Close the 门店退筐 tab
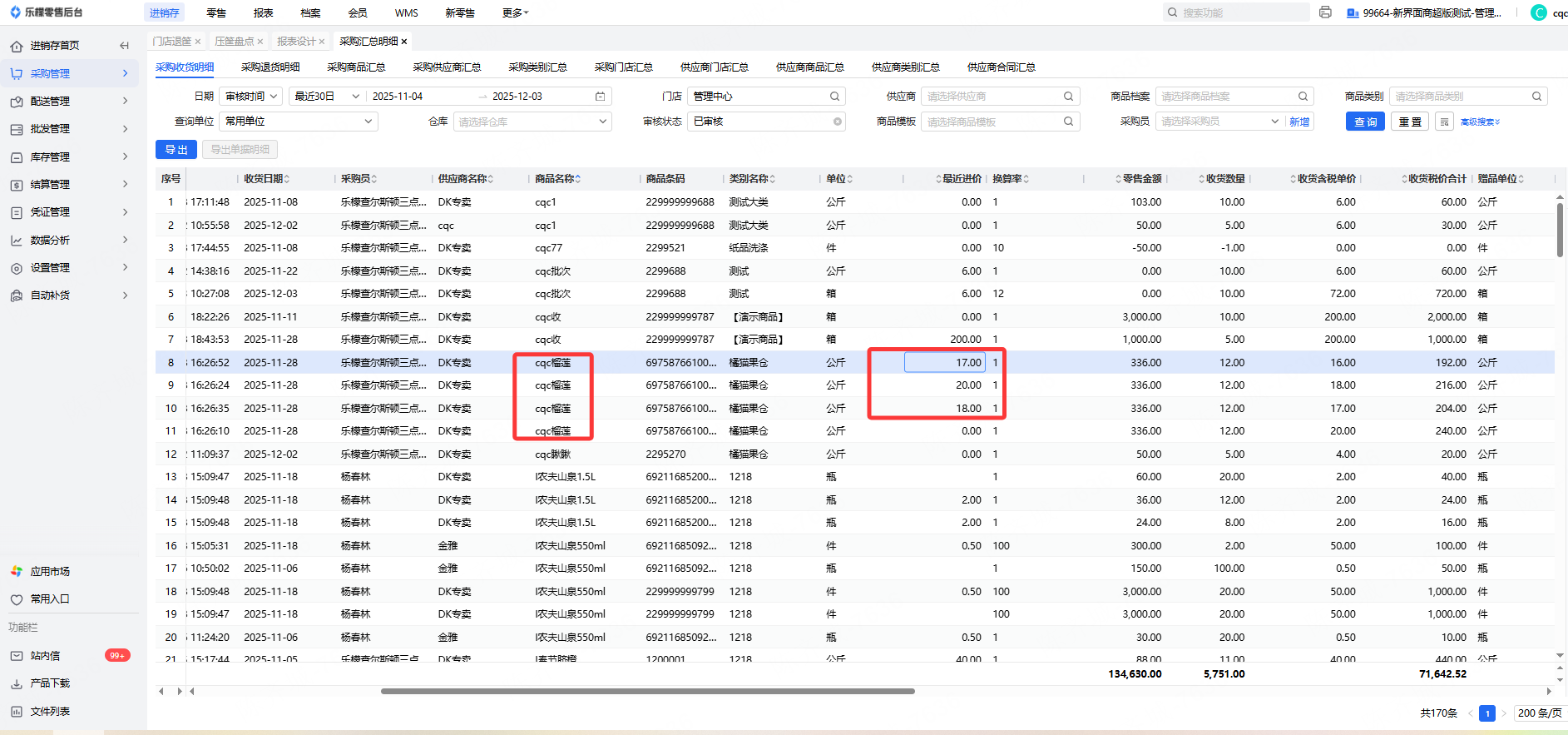 [x=198, y=42]
